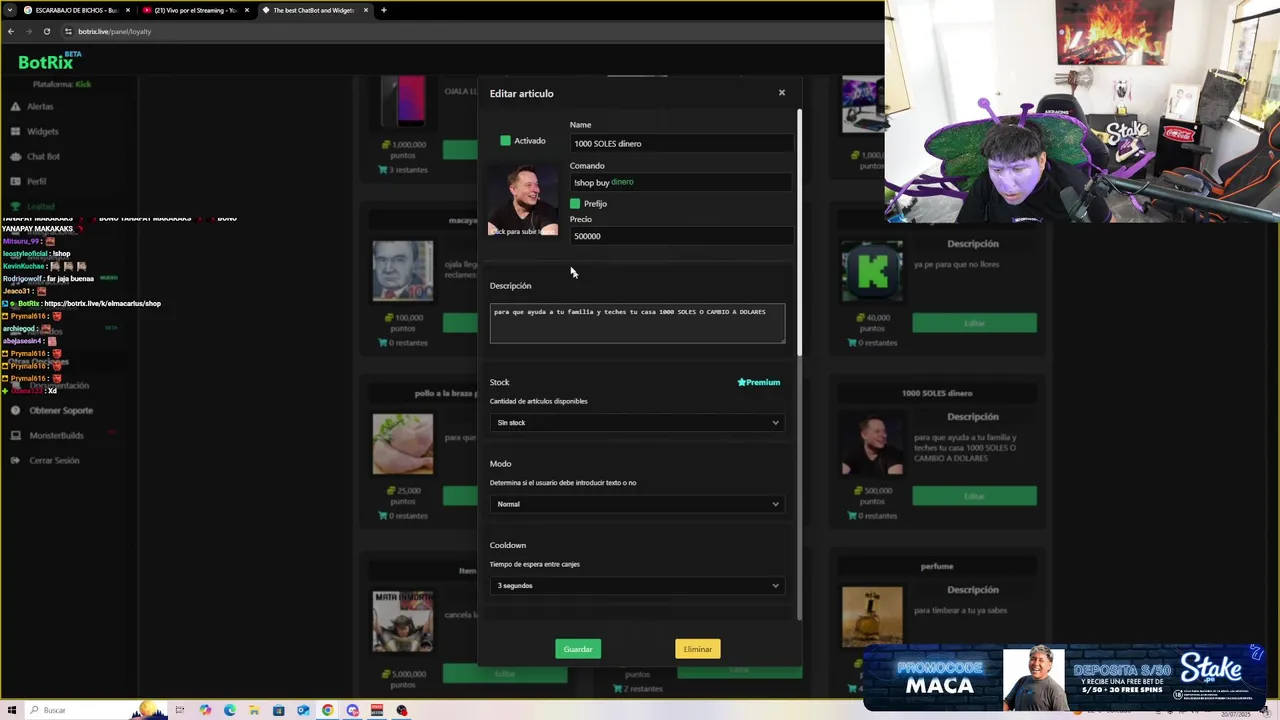
Task: Toggle the Activado checkbox
Action: [505, 141]
